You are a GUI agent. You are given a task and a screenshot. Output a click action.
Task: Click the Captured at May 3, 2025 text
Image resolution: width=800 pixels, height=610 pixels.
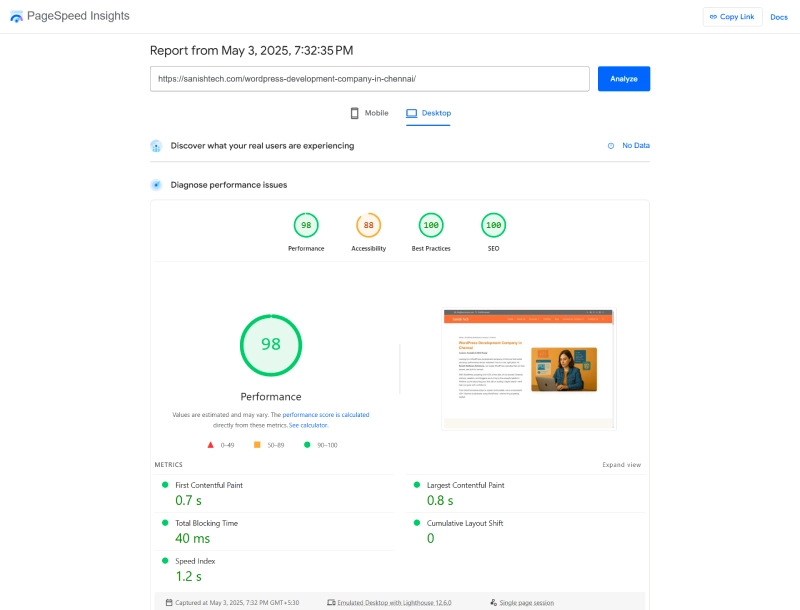pos(237,603)
